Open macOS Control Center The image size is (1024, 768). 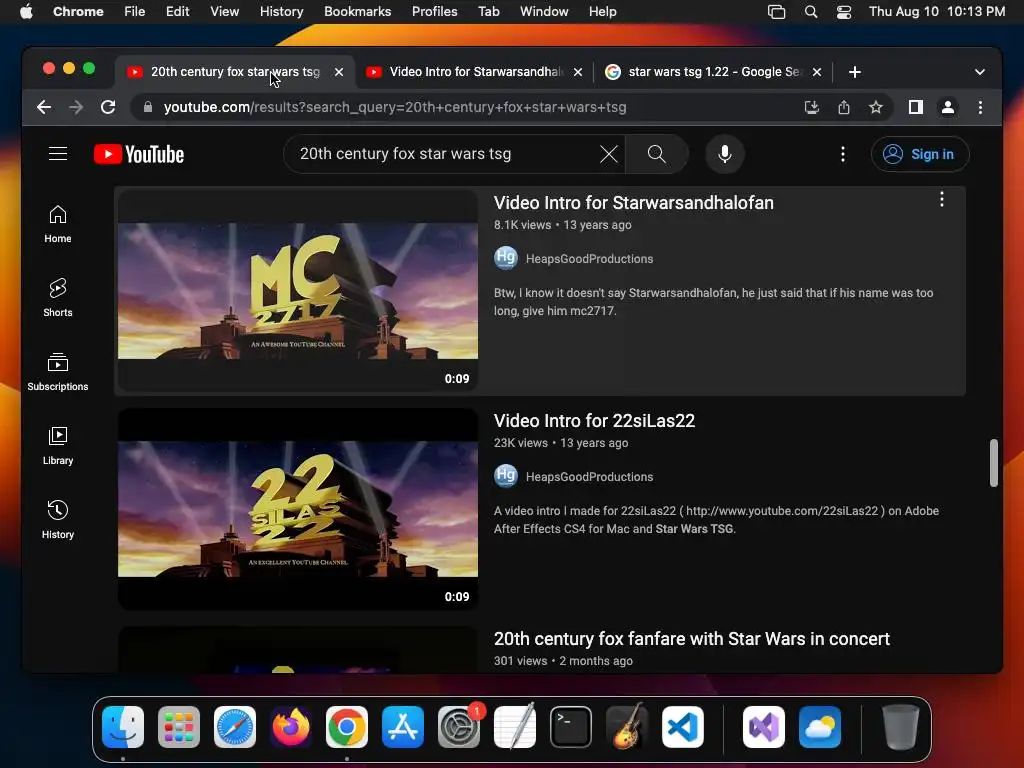coord(844,12)
